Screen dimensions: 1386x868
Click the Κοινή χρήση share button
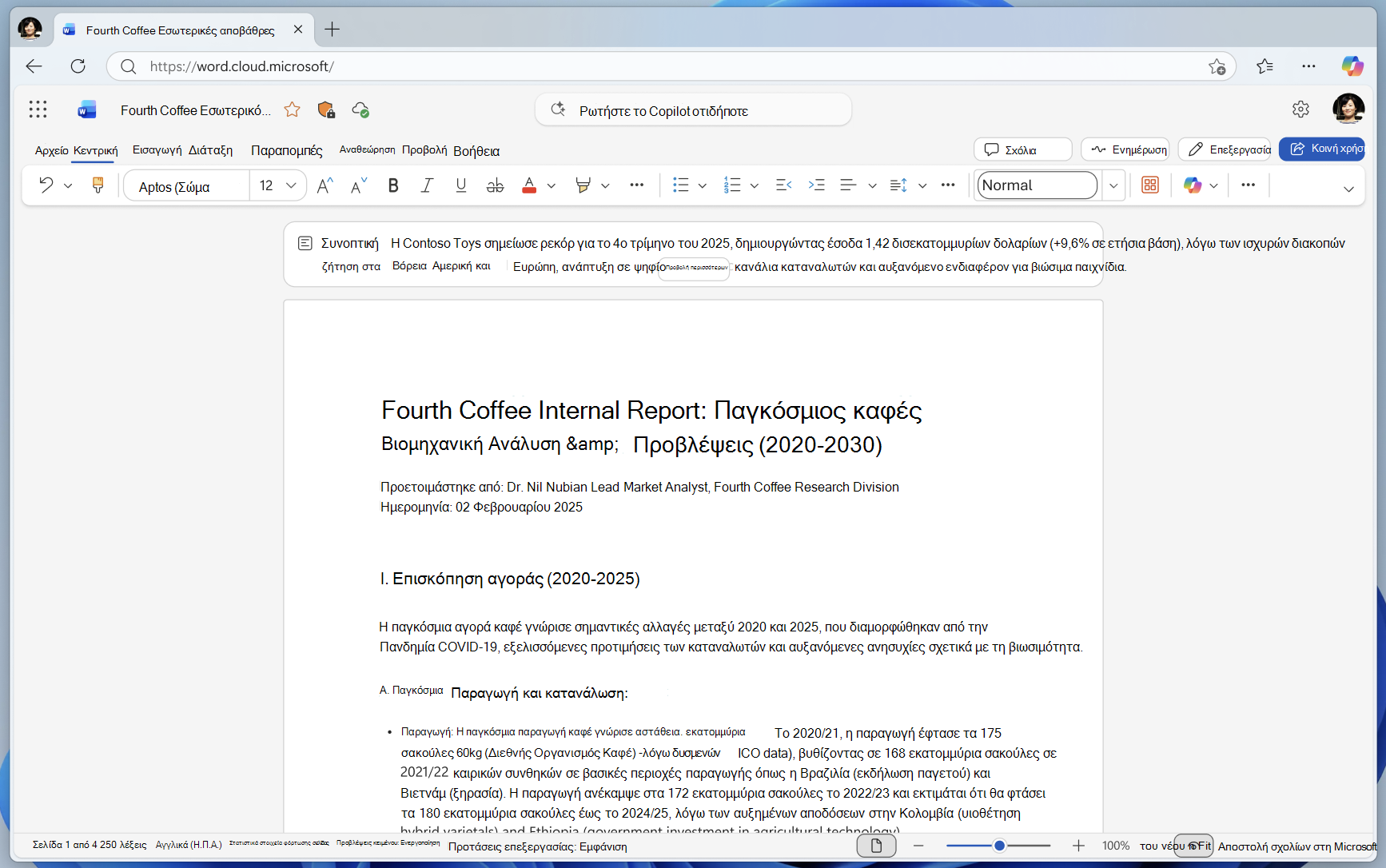pos(1323,149)
